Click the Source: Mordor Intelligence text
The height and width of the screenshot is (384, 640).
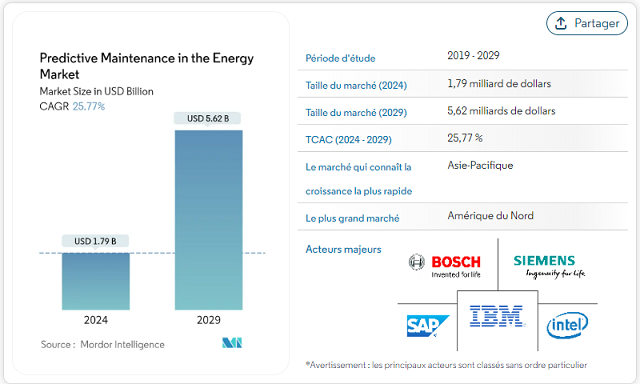[x=102, y=344]
